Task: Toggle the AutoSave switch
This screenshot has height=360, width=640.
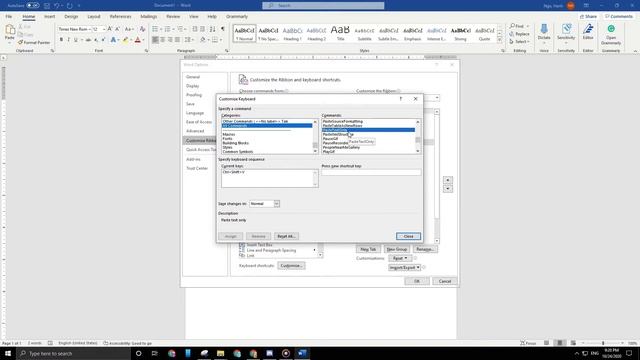Action: click(x=33, y=5)
